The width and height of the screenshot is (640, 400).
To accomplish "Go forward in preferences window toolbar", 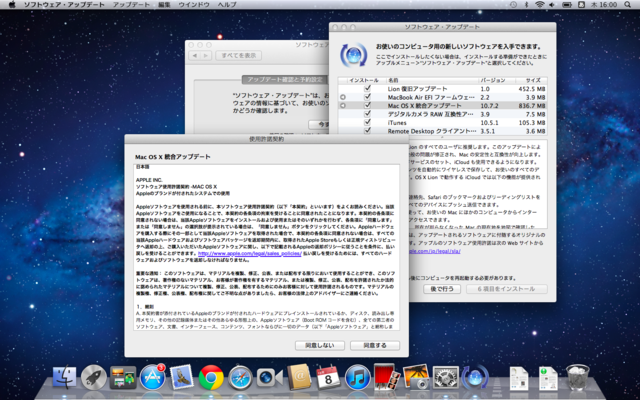I will click(x=206, y=56).
